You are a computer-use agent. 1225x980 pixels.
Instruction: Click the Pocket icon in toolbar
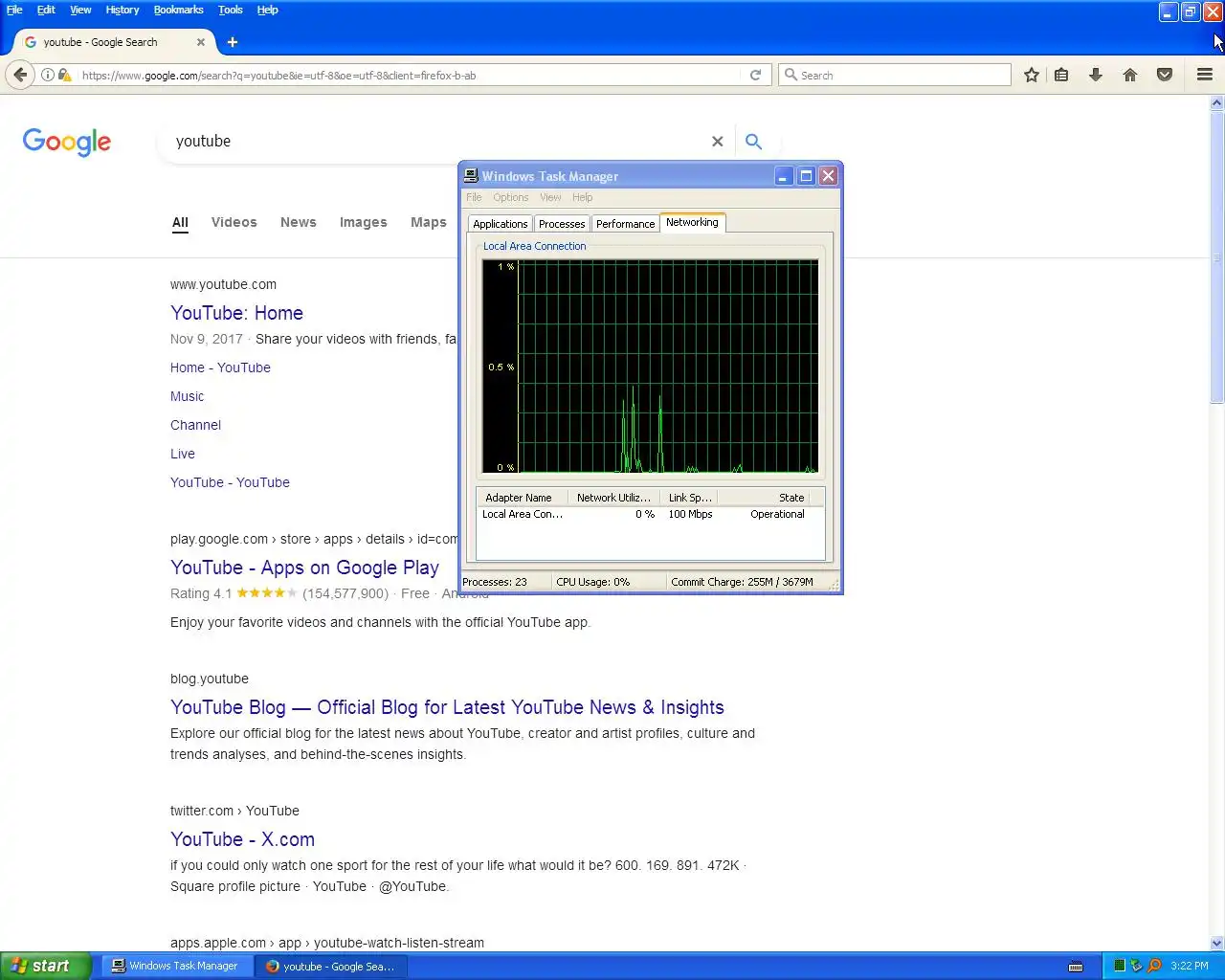1165,75
